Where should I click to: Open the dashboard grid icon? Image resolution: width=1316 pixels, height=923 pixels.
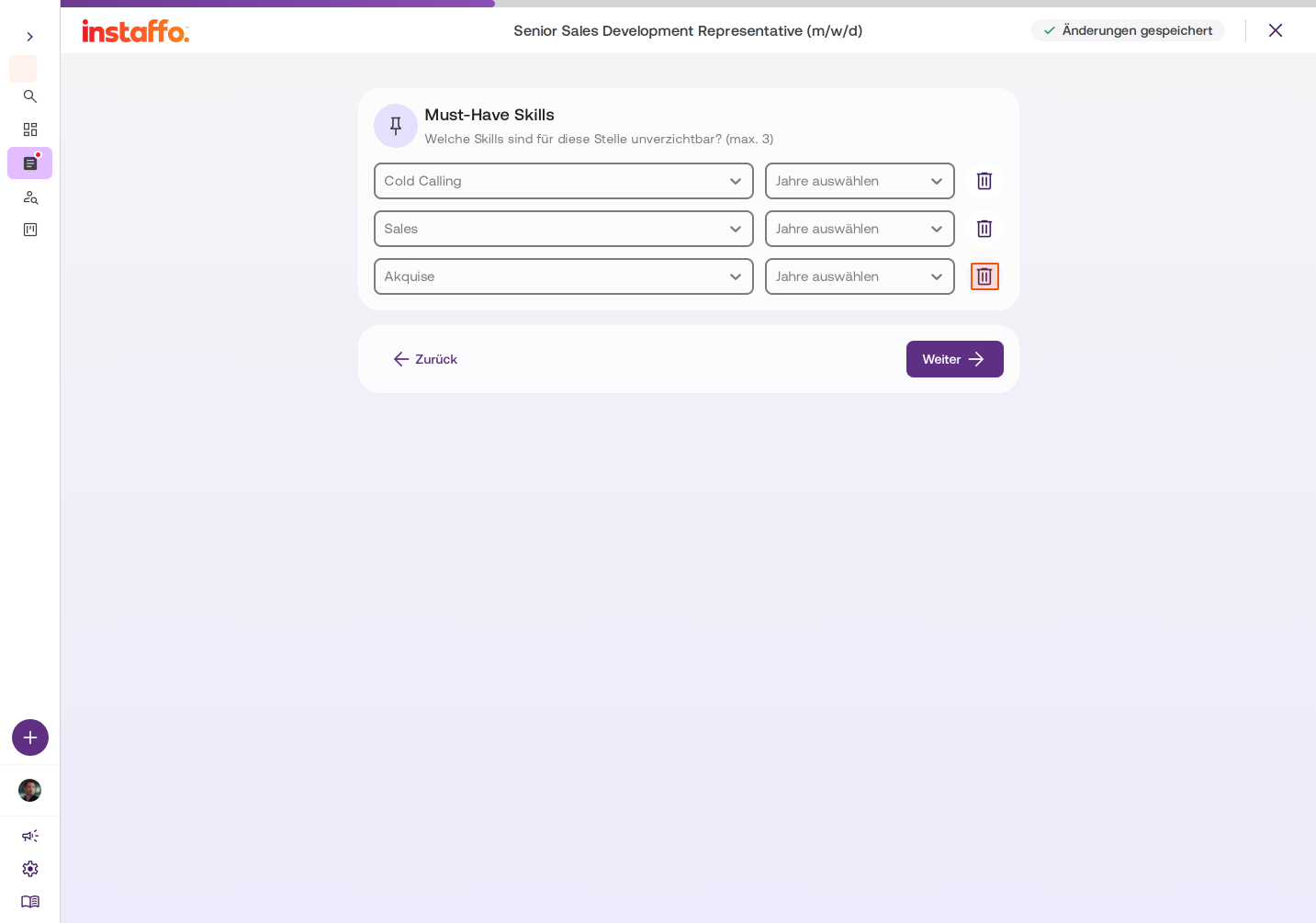[x=30, y=129]
